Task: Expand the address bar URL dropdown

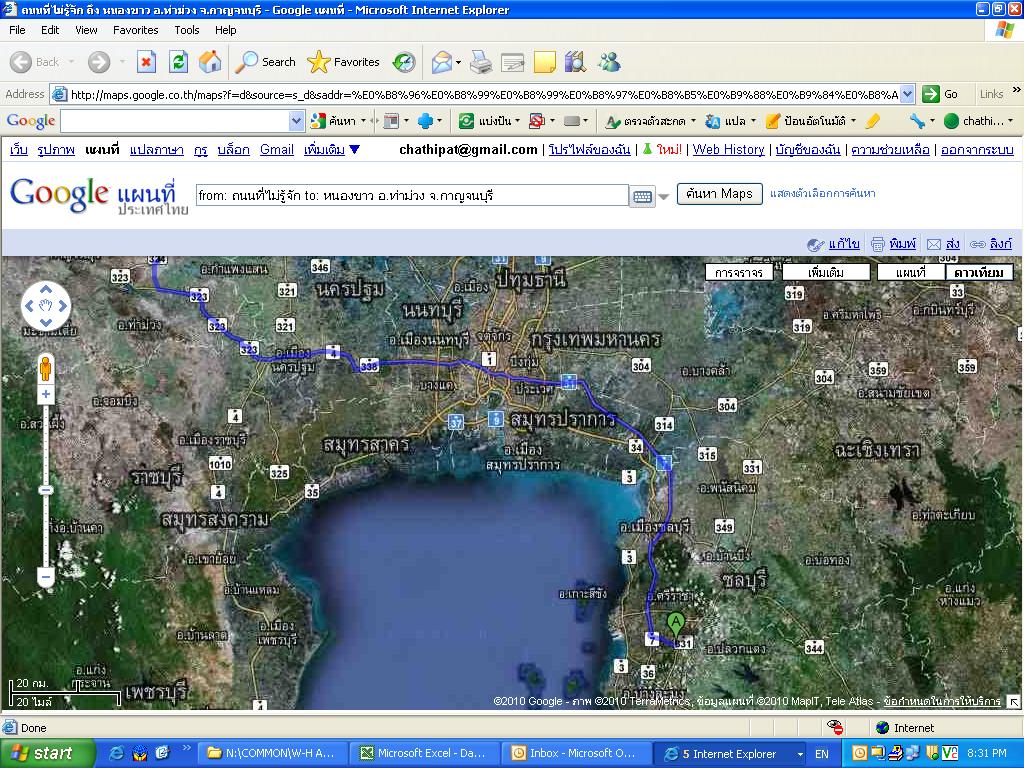Action: 907,94
